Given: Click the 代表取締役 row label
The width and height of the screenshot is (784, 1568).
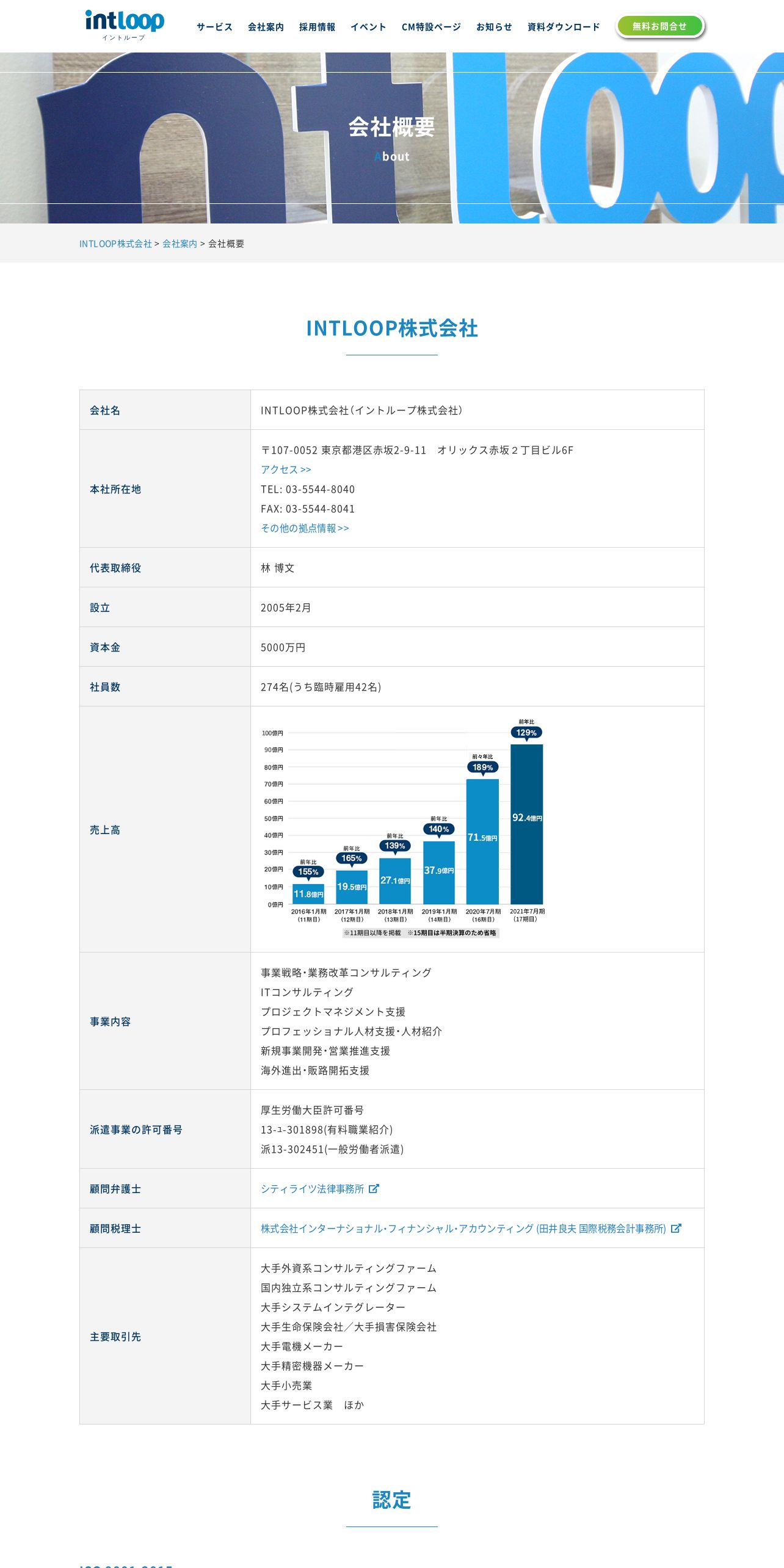Looking at the screenshot, I should [x=115, y=568].
